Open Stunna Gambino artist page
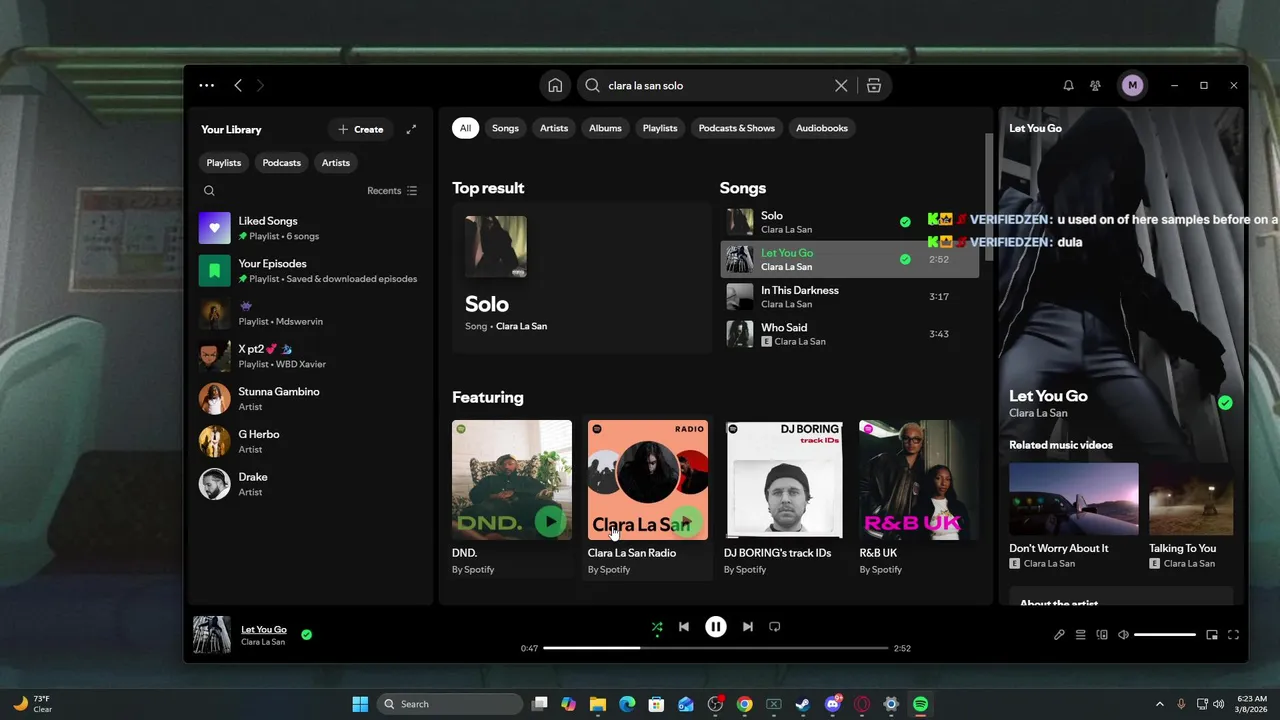The width and height of the screenshot is (1280, 720). [311, 399]
